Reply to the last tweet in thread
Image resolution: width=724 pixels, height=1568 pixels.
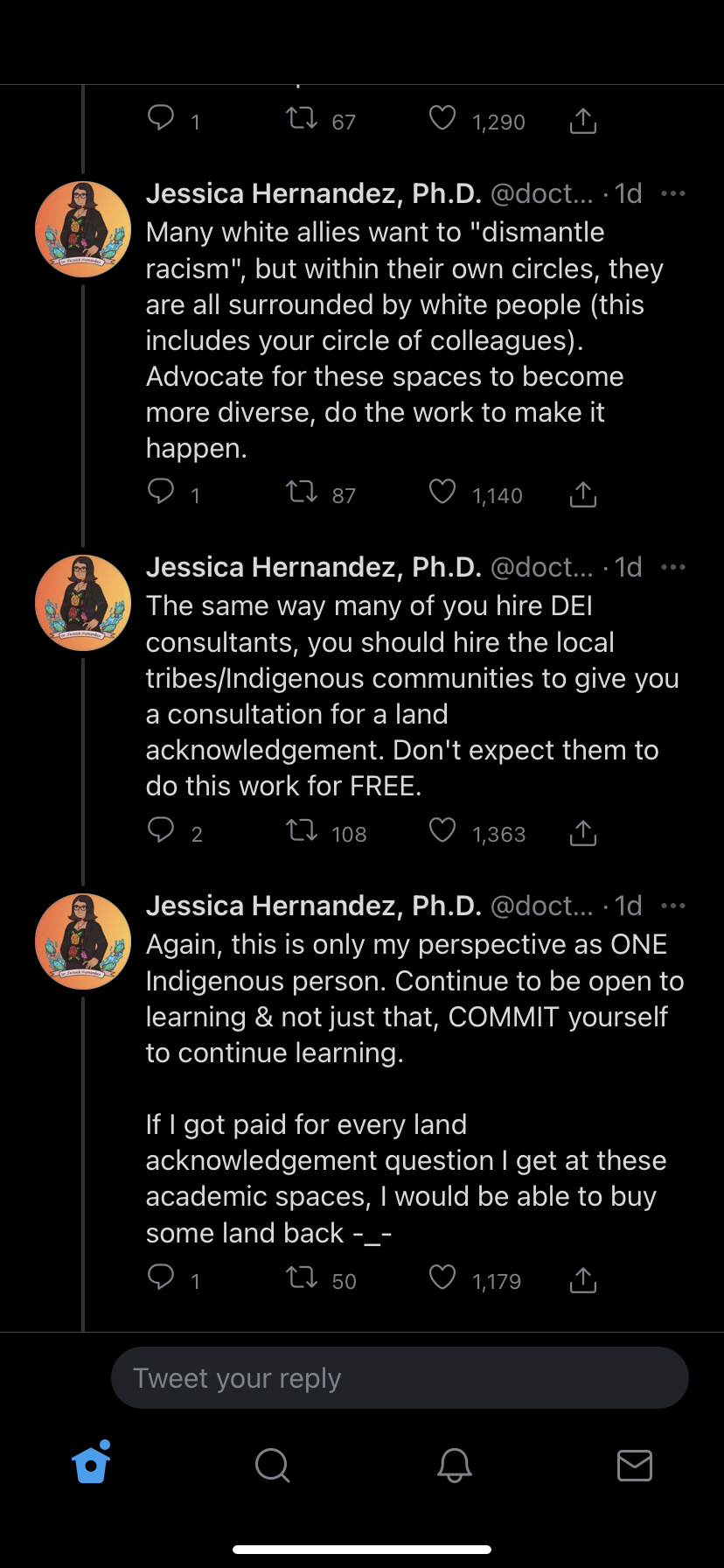point(161,1278)
